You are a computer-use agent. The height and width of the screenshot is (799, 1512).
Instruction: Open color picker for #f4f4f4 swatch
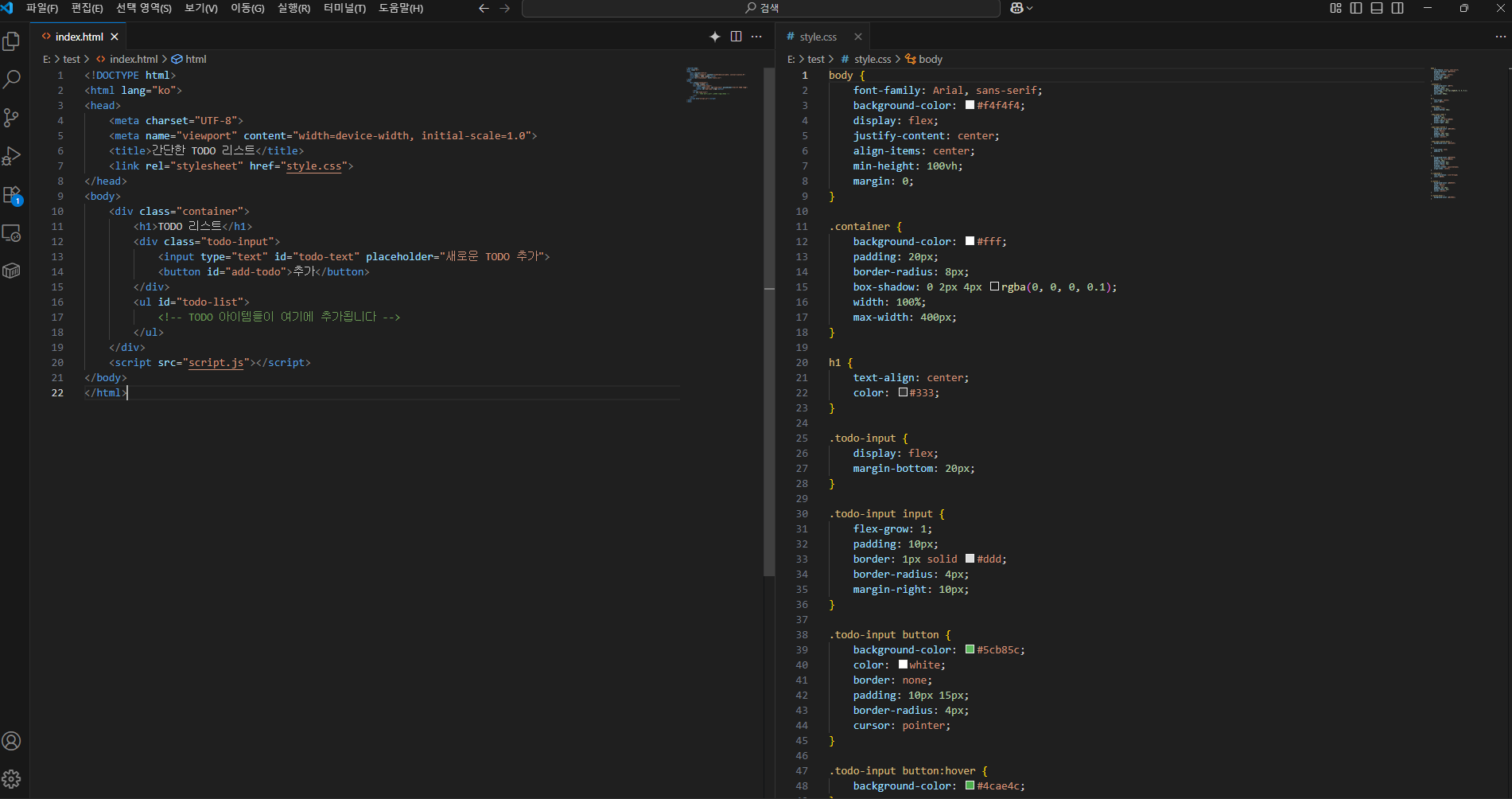(x=970, y=105)
